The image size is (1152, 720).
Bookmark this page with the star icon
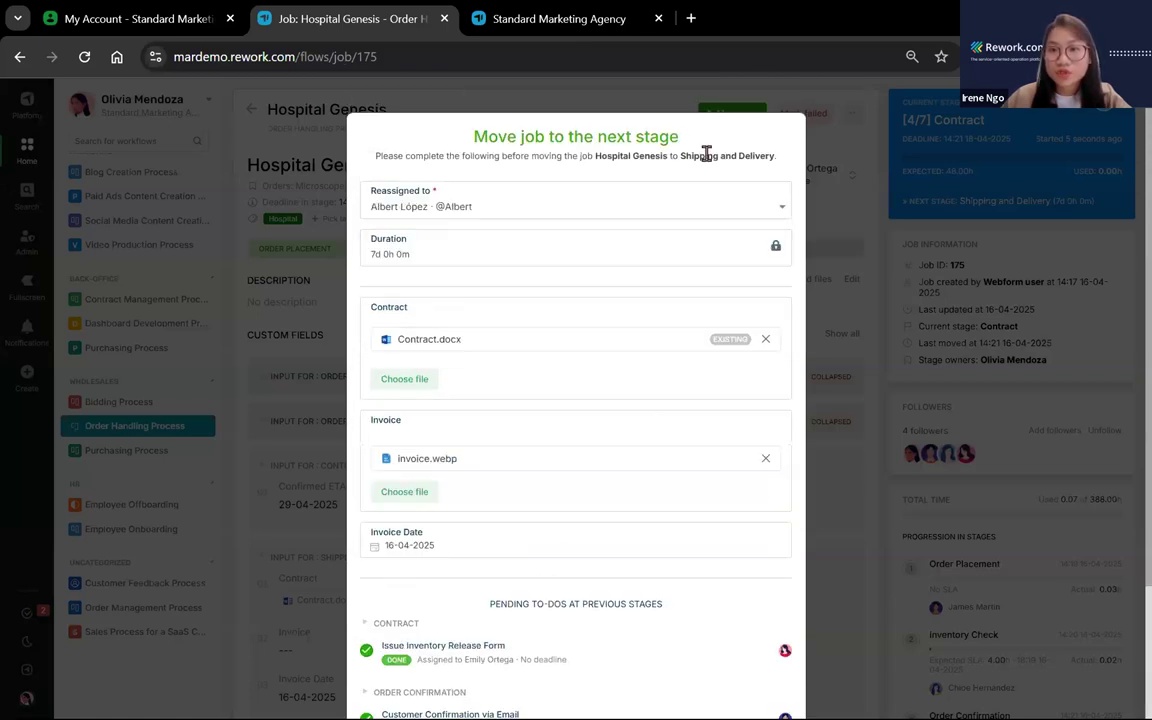click(941, 57)
